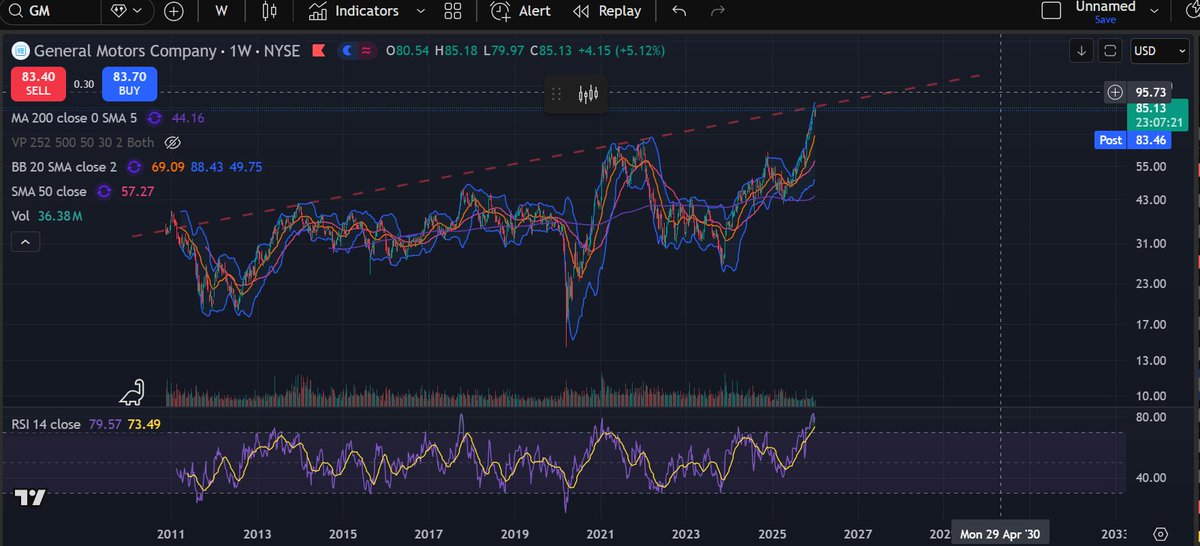Select the MA 200 close indicator legend
Viewport: 1200px width, 546px height.
(74, 117)
